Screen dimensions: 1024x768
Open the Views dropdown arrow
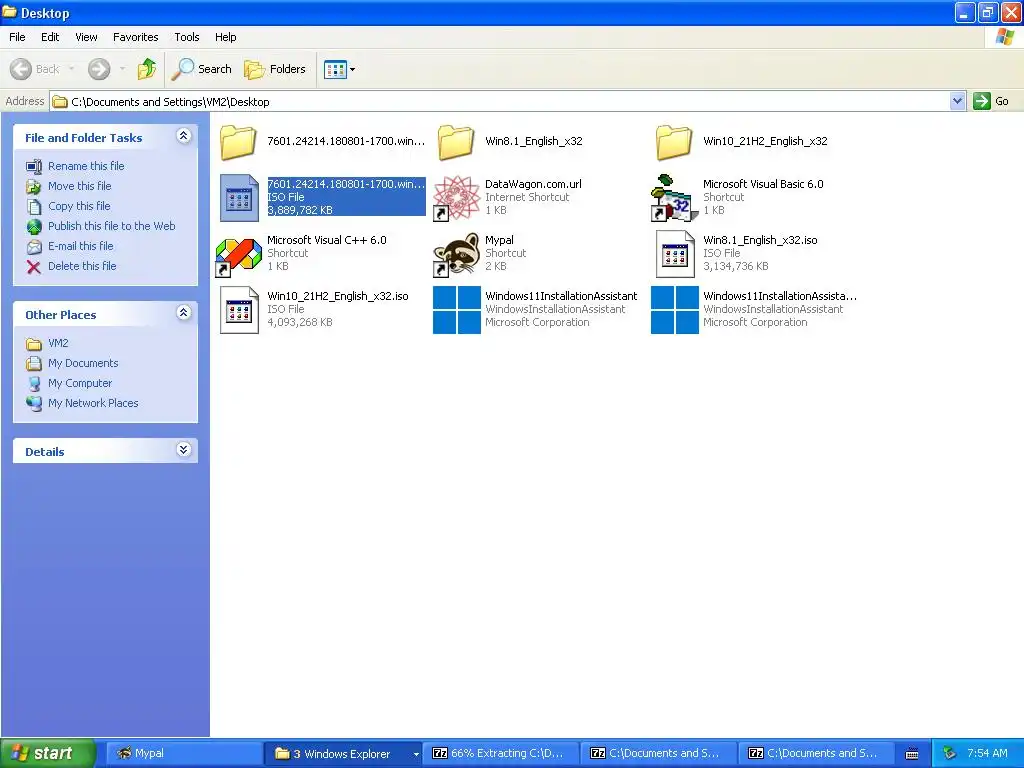[x=353, y=69]
